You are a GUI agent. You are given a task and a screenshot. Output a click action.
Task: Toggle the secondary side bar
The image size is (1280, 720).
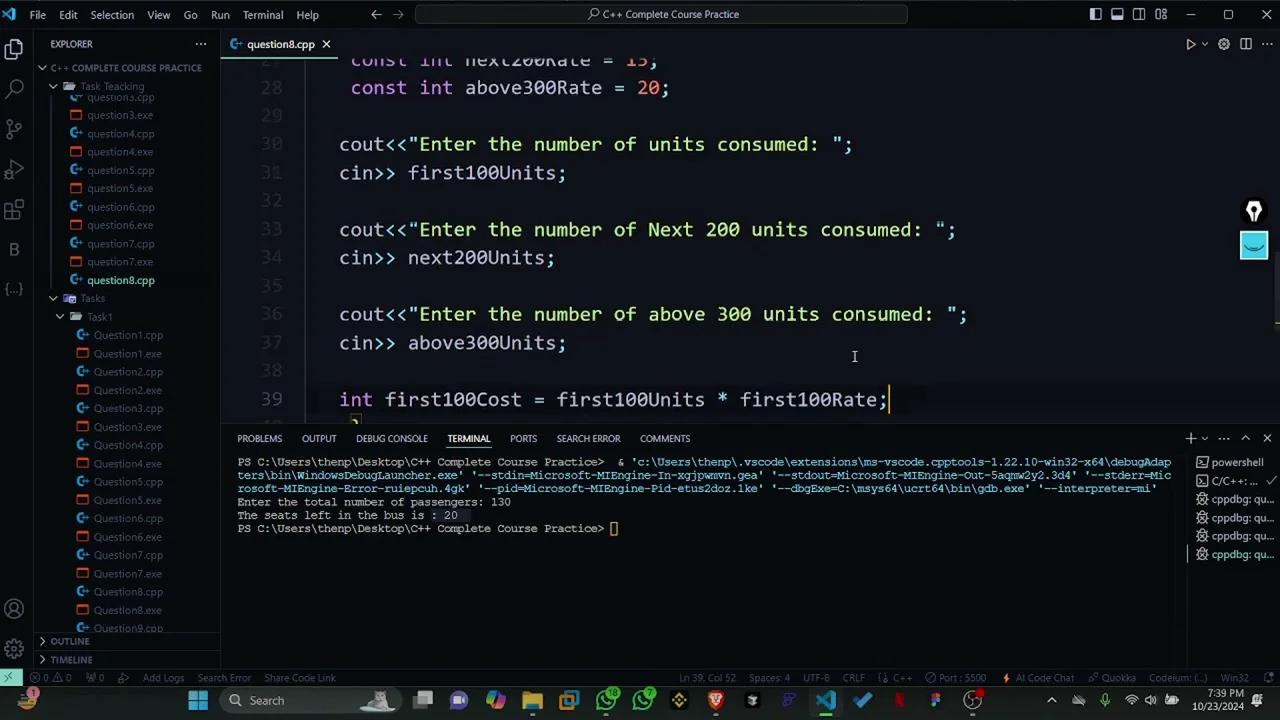[x=1139, y=14]
